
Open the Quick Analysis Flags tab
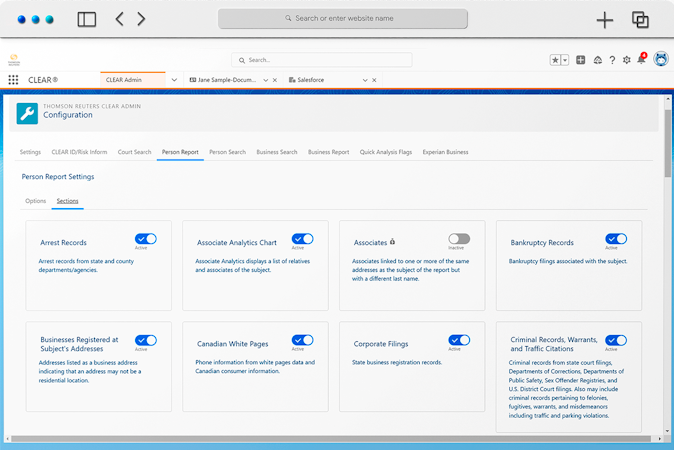[386, 152]
